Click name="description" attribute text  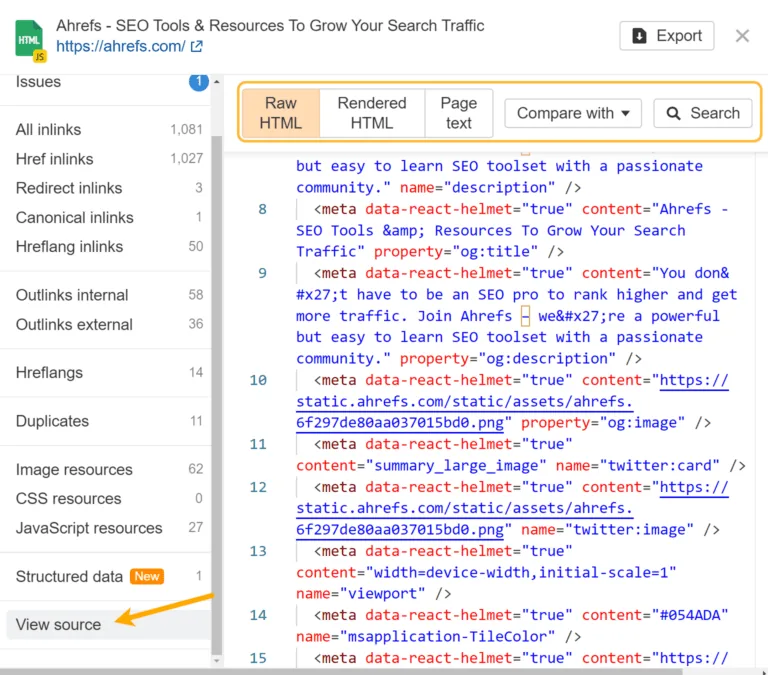point(478,188)
